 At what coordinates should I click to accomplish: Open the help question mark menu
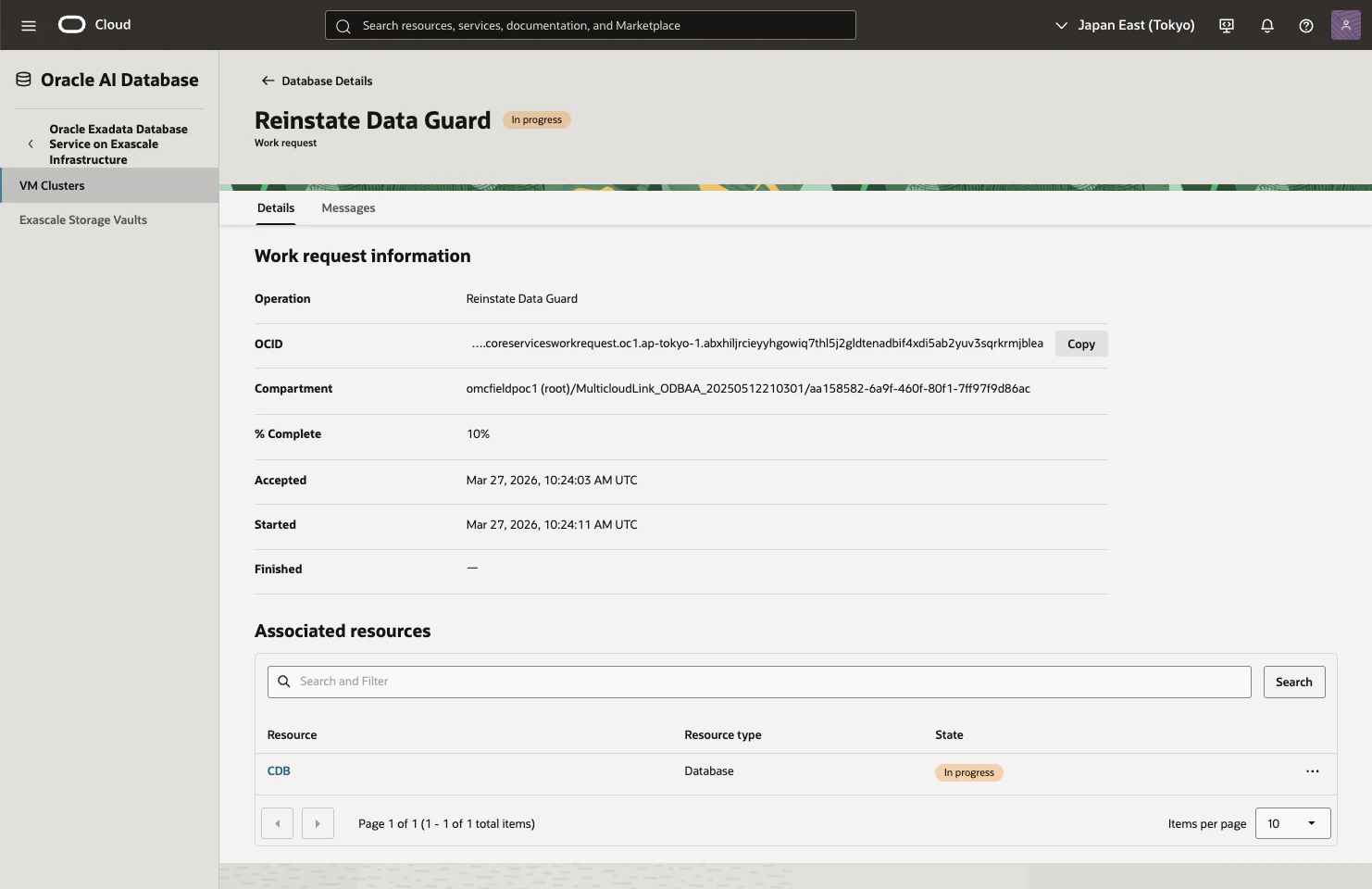click(1306, 25)
